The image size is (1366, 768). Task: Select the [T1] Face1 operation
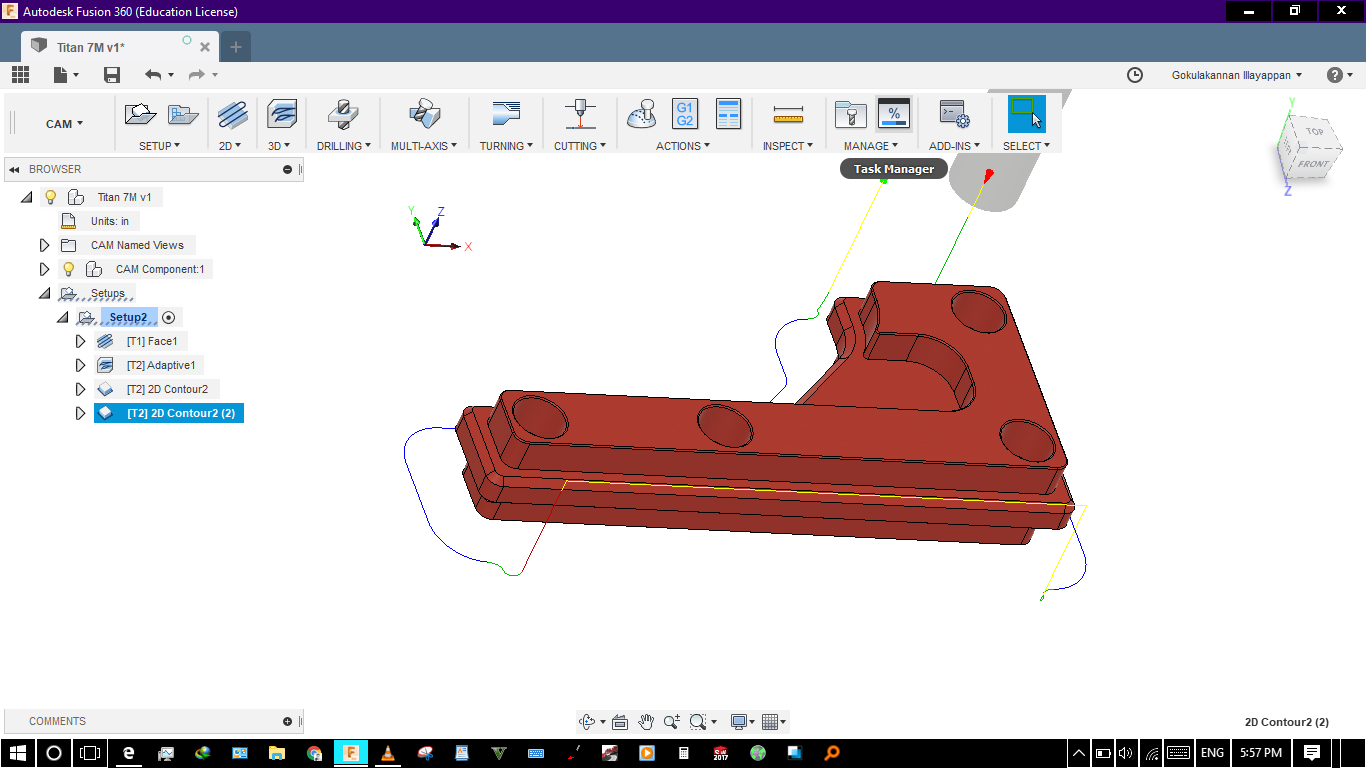coord(151,341)
